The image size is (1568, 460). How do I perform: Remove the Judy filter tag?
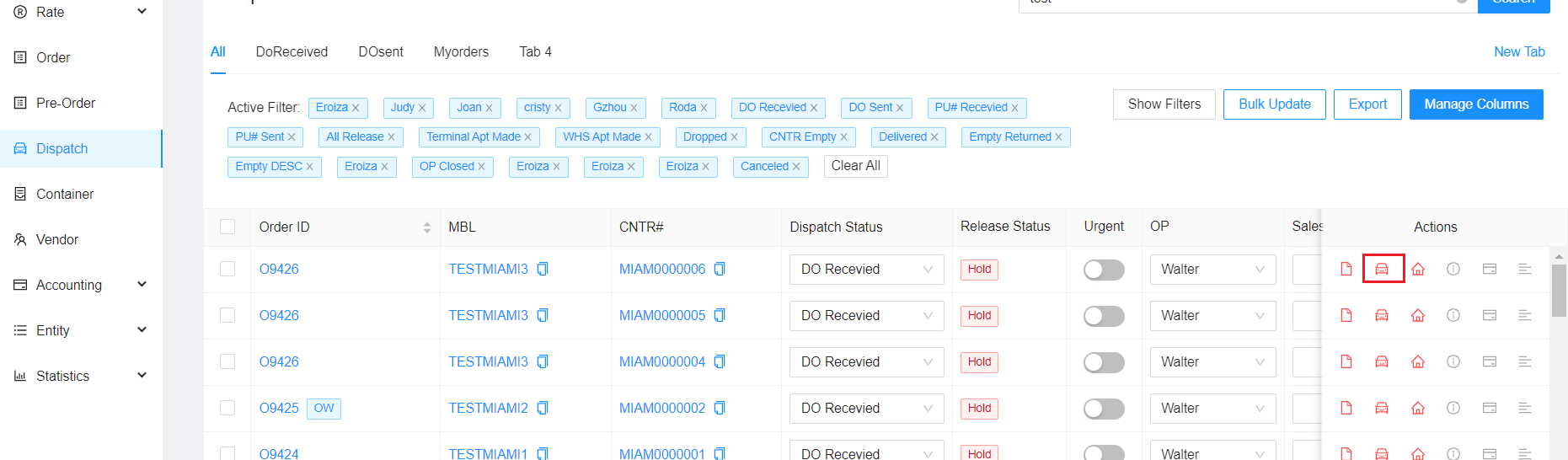coord(422,108)
